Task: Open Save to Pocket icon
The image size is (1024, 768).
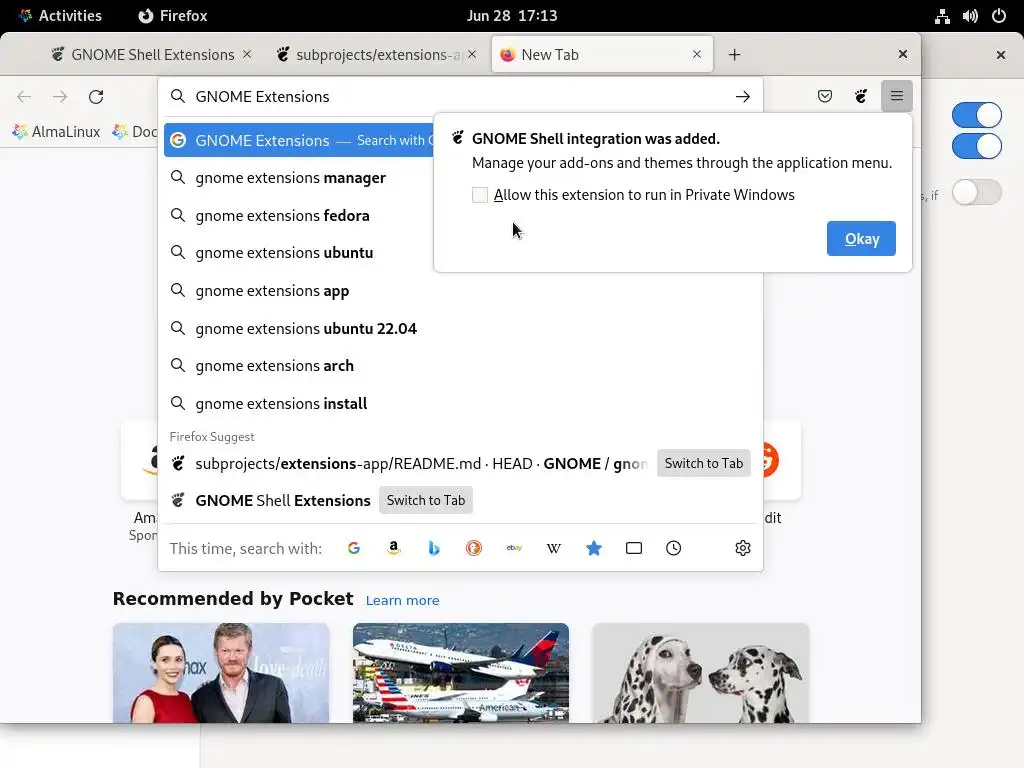Action: pyautogui.click(x=825, y=97)
